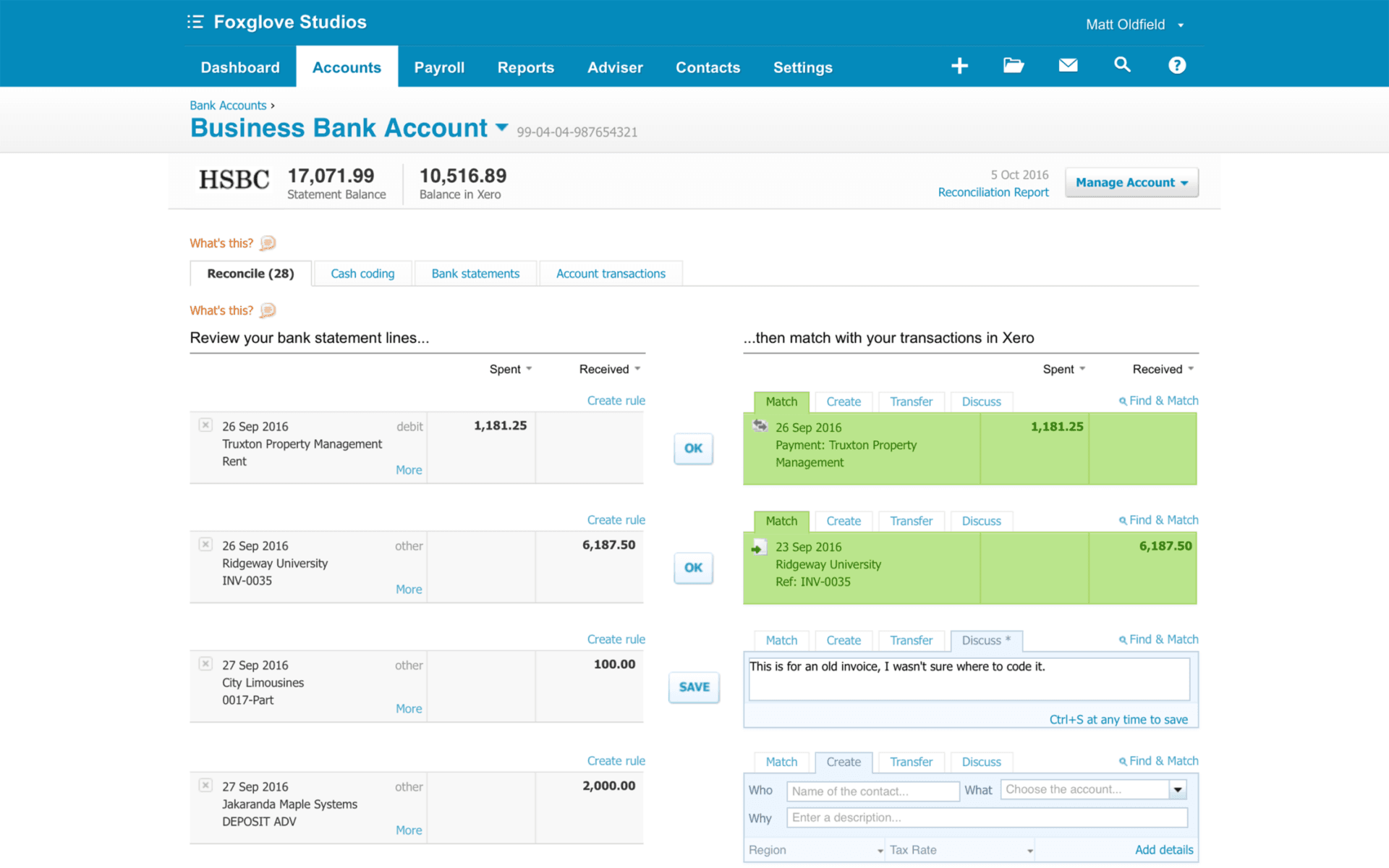Image resolution: width=1389 pixels, height=868 pixels.
Task: Switch to the Cash coding tab
Action: 363,272
